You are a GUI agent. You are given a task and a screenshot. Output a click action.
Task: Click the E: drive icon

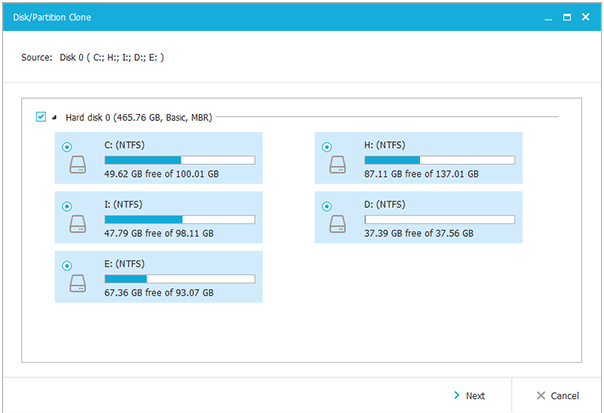coord(78,286)
